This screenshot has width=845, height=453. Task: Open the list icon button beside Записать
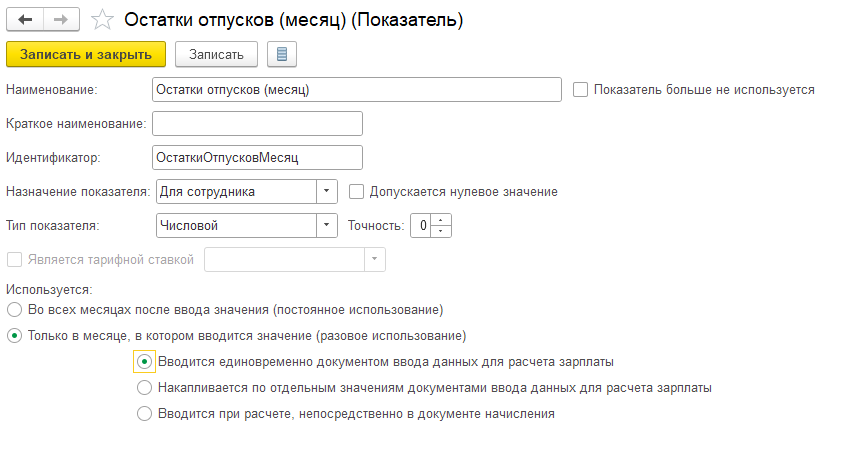pos(282,54)
